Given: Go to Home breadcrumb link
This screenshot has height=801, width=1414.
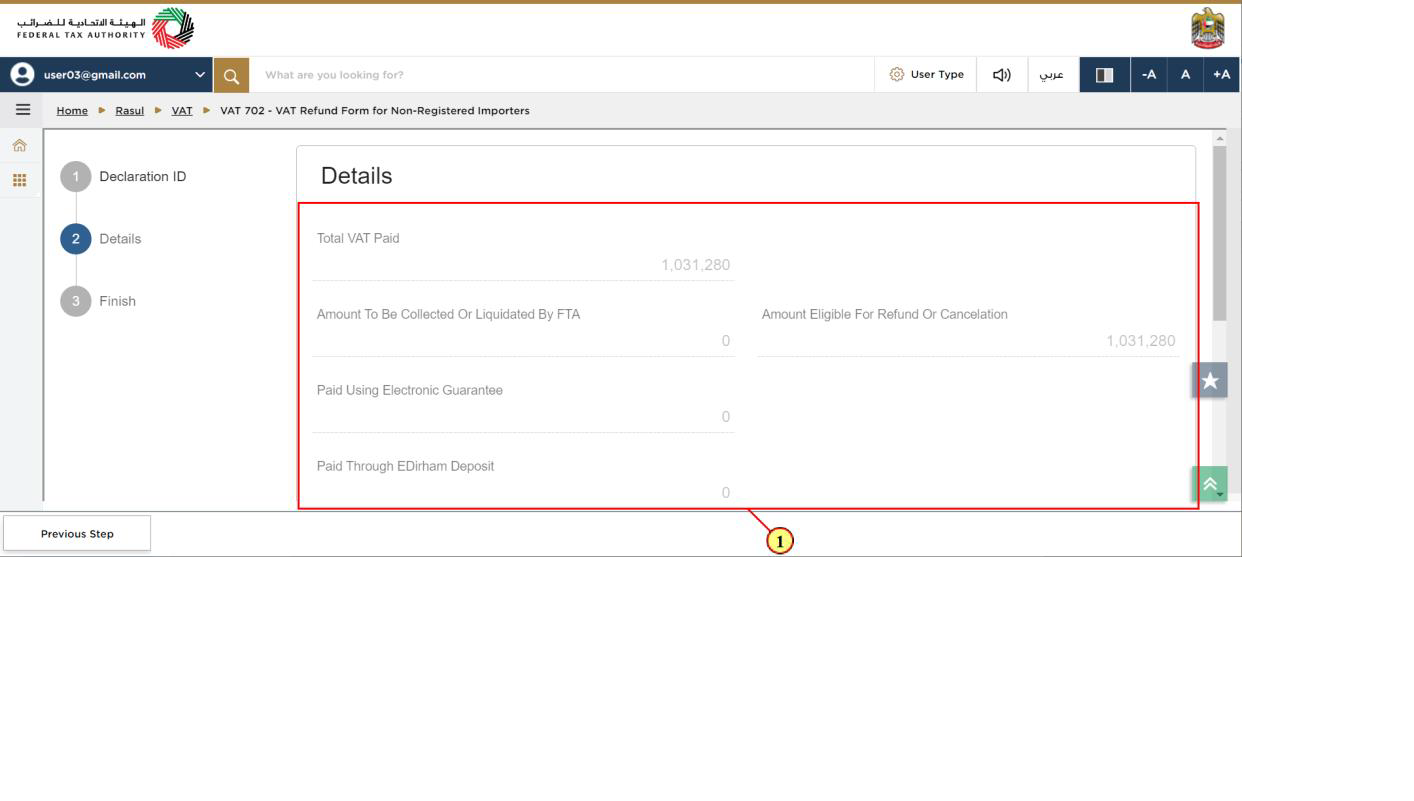Looking at the screenshot, I should tap(72, 111).
